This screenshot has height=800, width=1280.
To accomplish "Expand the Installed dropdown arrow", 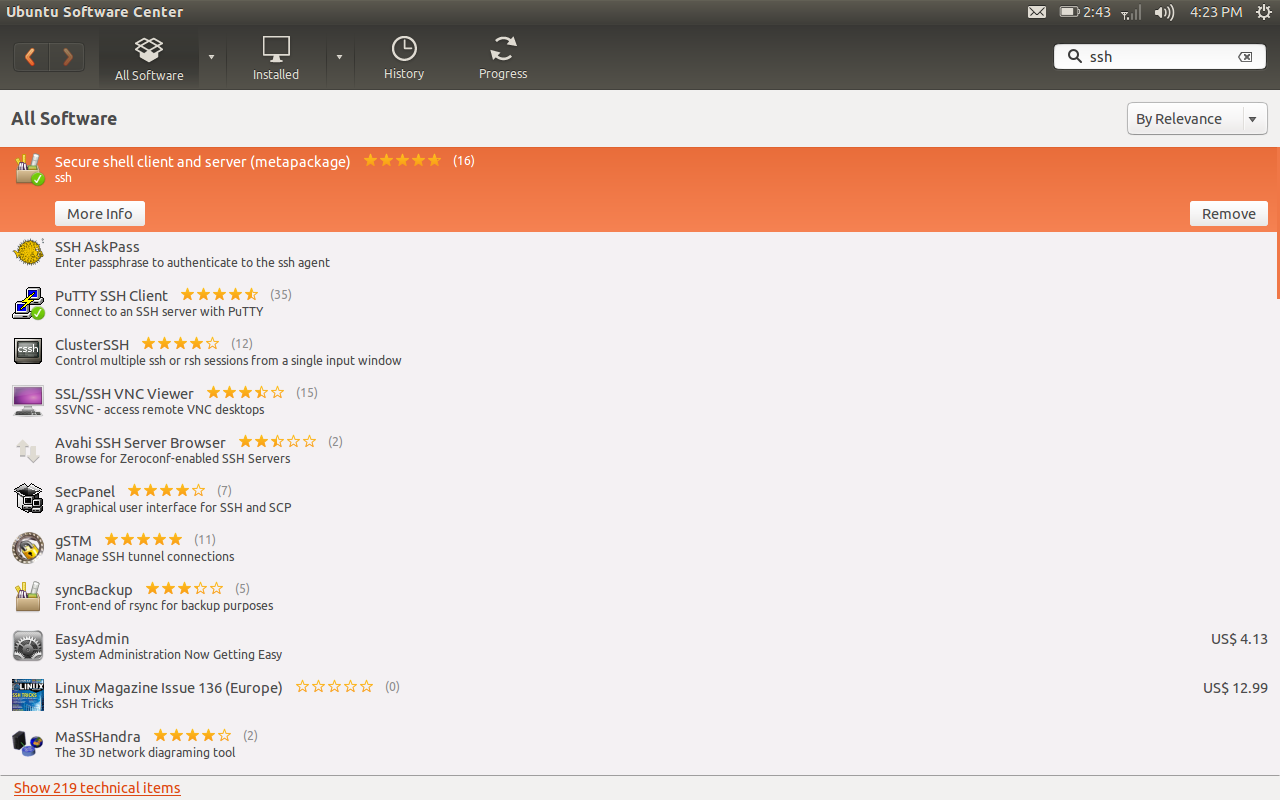I will tap(339, 57).
